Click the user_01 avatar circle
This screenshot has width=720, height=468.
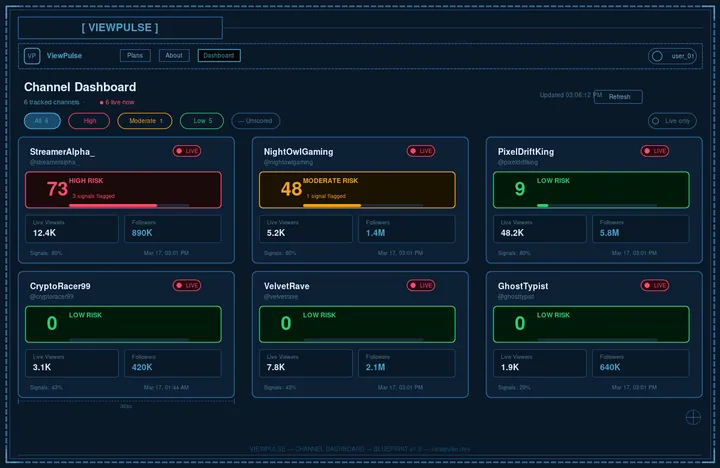[657, 56]
